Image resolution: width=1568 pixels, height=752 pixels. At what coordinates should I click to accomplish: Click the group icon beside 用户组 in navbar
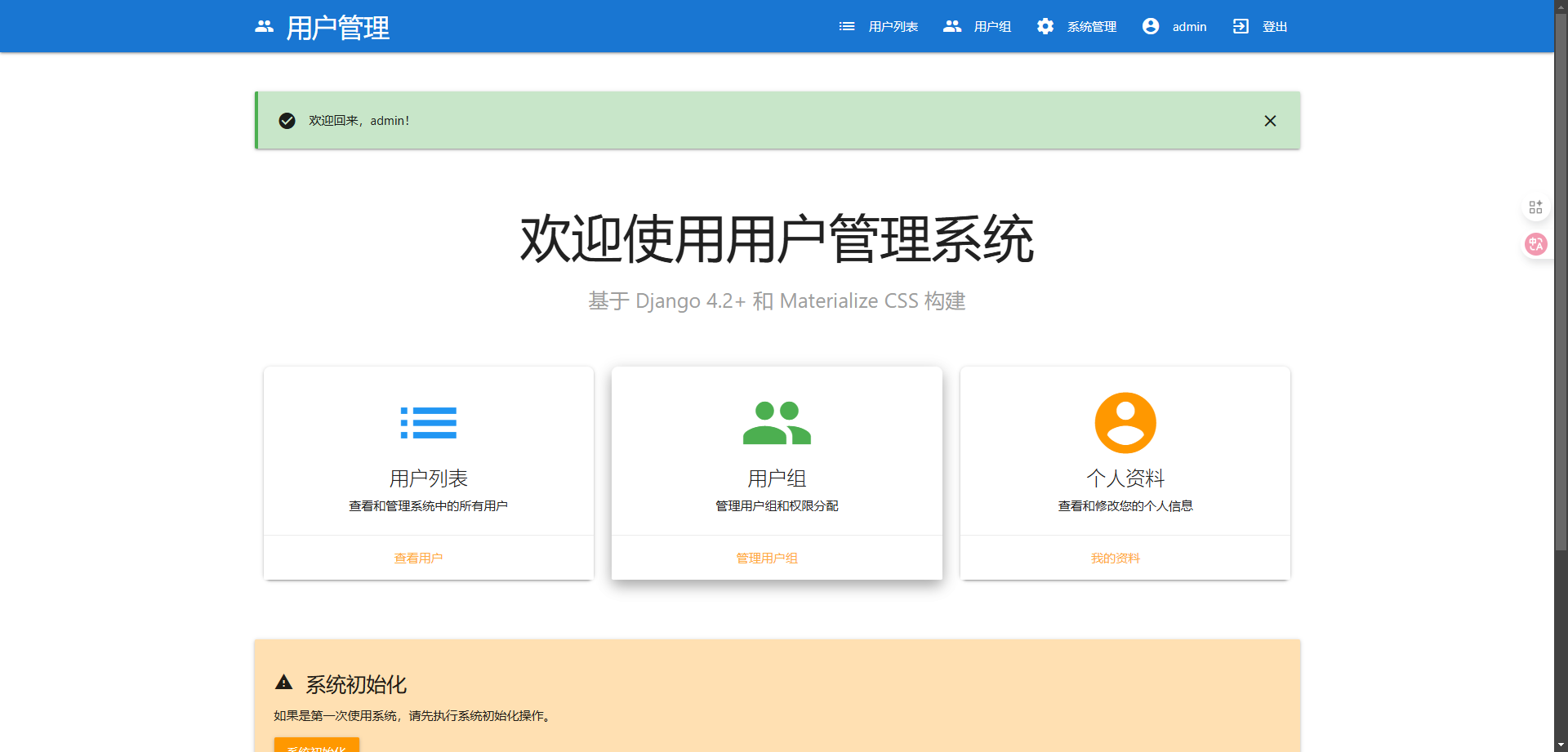(x=951, y=27)
